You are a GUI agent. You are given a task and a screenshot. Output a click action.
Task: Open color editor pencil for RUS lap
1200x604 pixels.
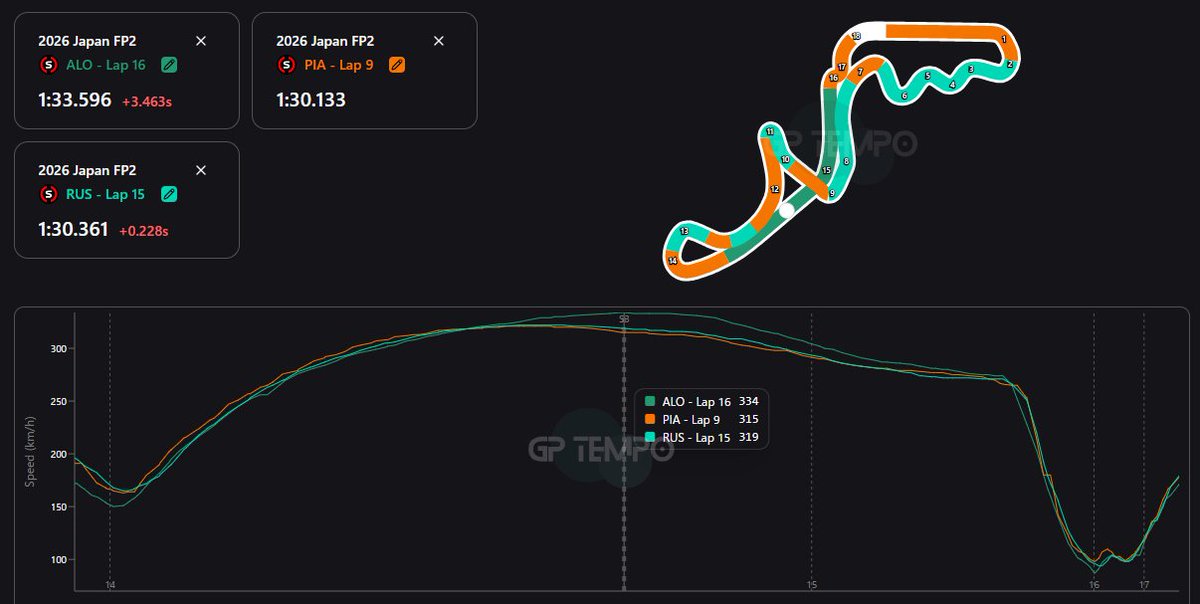point(169,194)
